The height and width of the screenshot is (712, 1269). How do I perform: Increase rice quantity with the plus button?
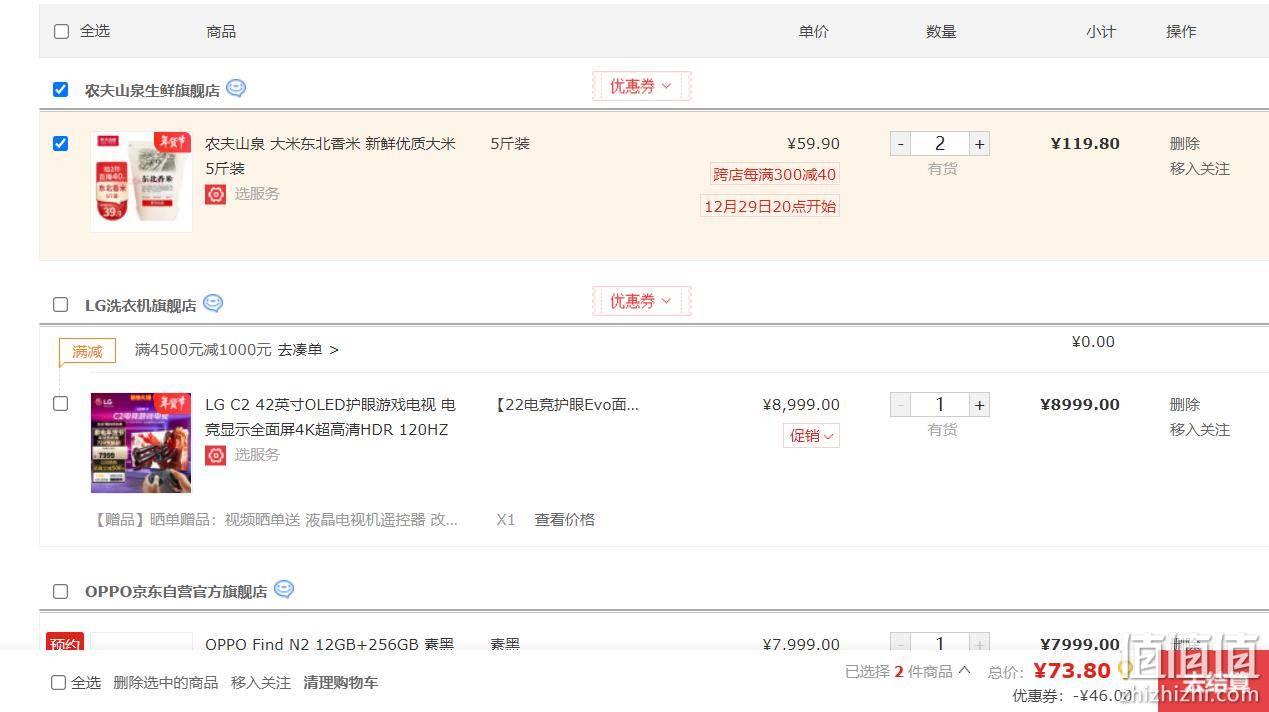tap(979, 143)
